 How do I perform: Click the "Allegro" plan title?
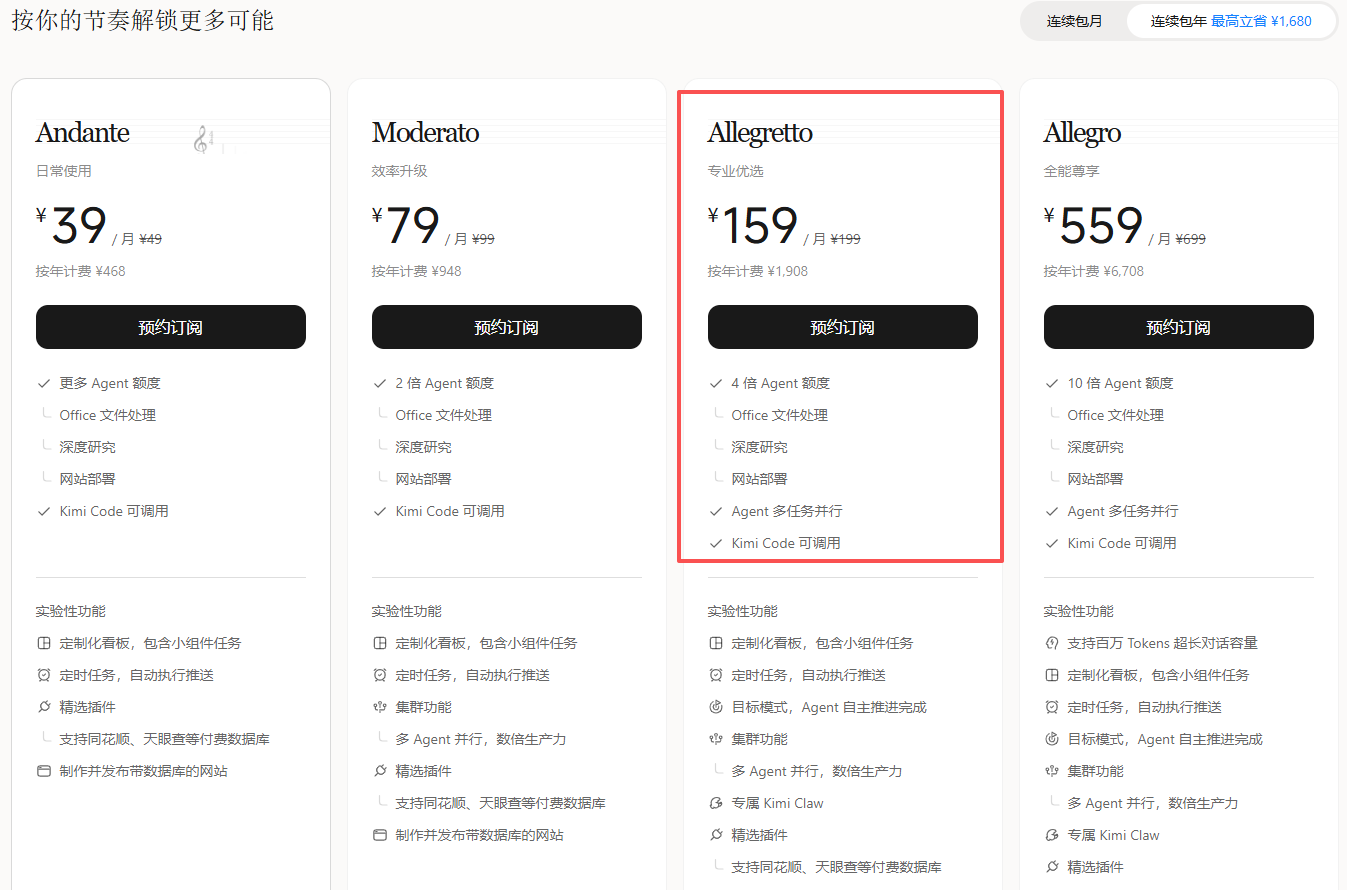coord(1082,134)
